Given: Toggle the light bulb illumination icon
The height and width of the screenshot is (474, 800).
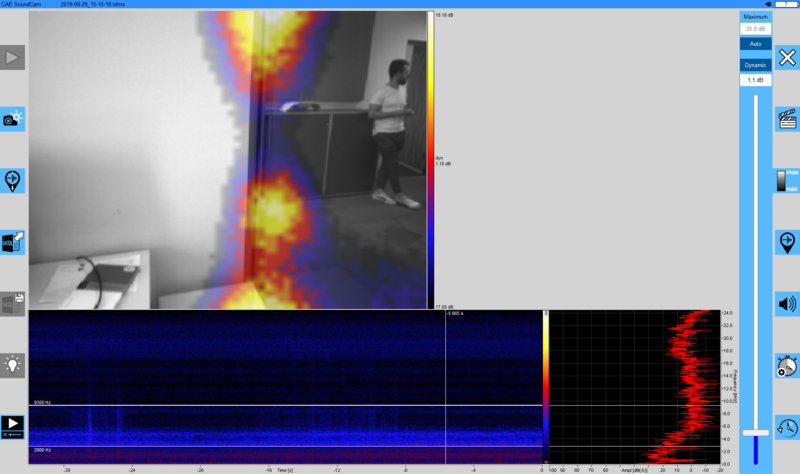Looking at the screenshot, I should point(12,365).
